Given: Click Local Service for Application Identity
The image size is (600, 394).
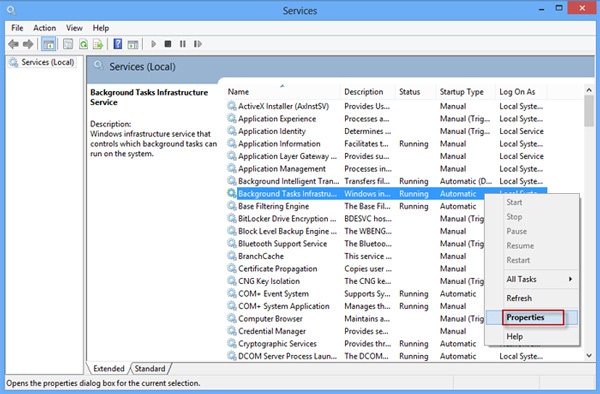Looking at the screenshot, I should (521, 131).
